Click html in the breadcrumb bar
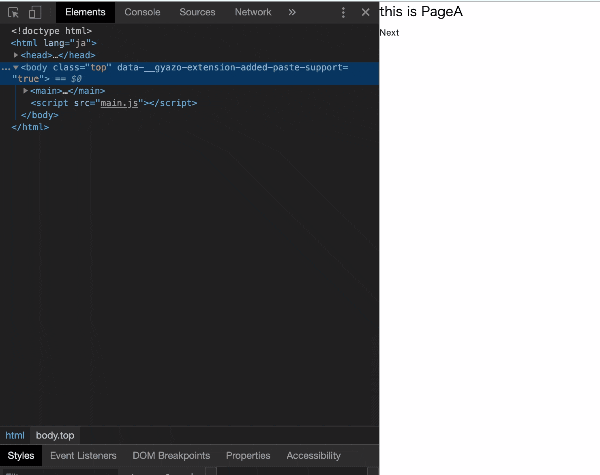Viewport: 600px width, 475px height. 15,436
